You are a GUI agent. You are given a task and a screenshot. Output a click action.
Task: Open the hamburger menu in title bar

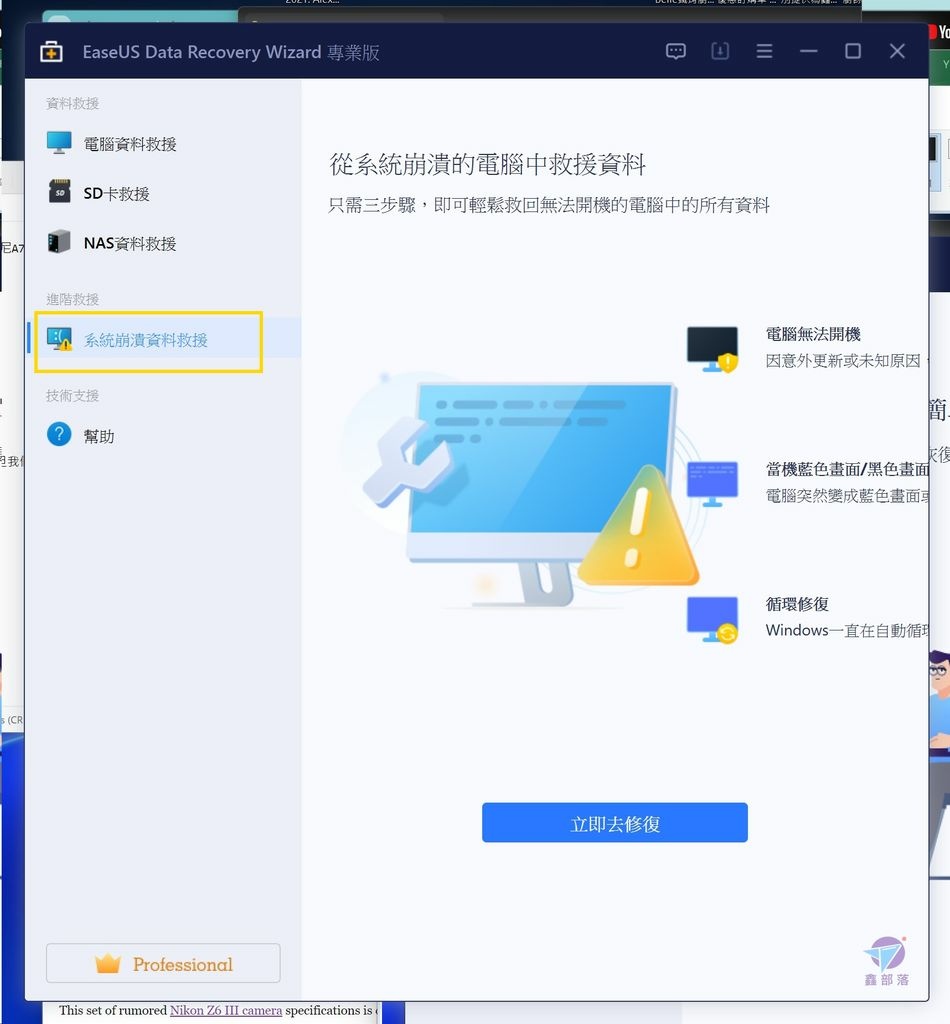pyautogui.click(x=765, y=51)
